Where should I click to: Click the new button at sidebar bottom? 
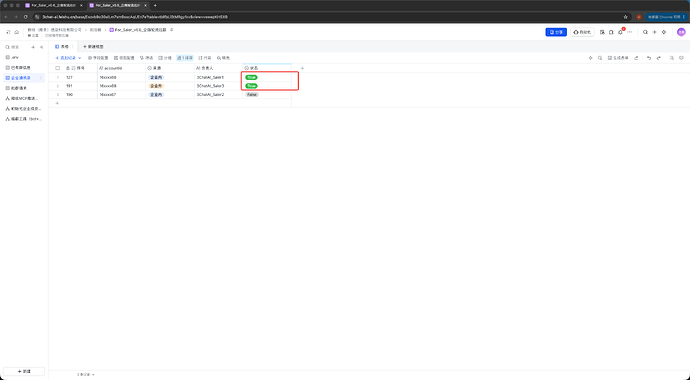pyautogui.click(x=24, y=372)
